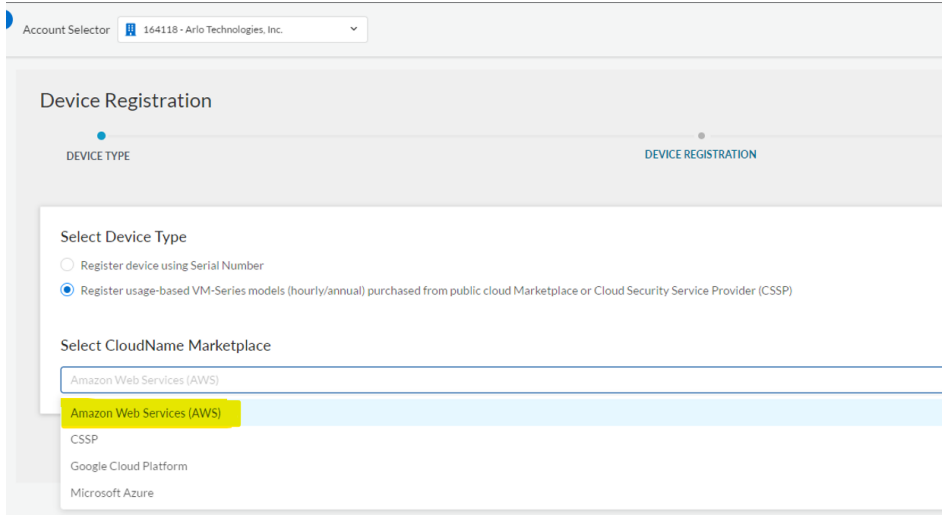
Task: Click the progress line between the steps
Action: coord(400,136)
